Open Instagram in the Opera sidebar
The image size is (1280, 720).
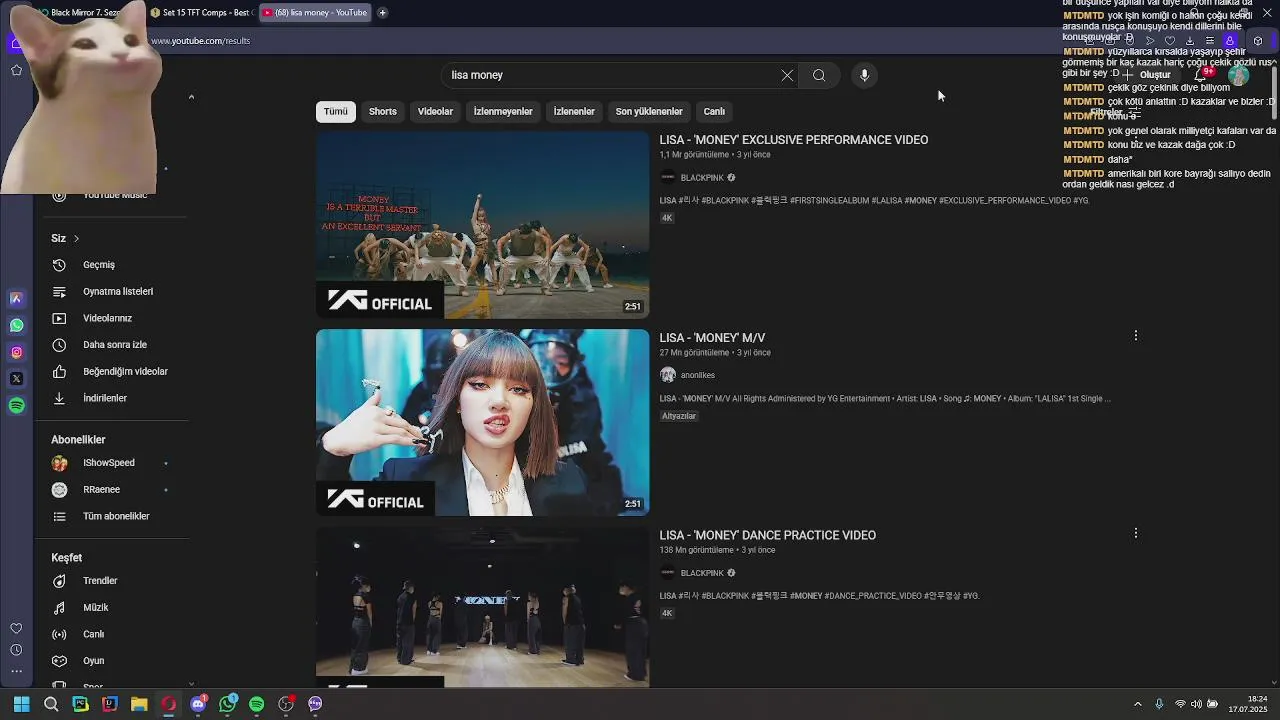[16, 352]
